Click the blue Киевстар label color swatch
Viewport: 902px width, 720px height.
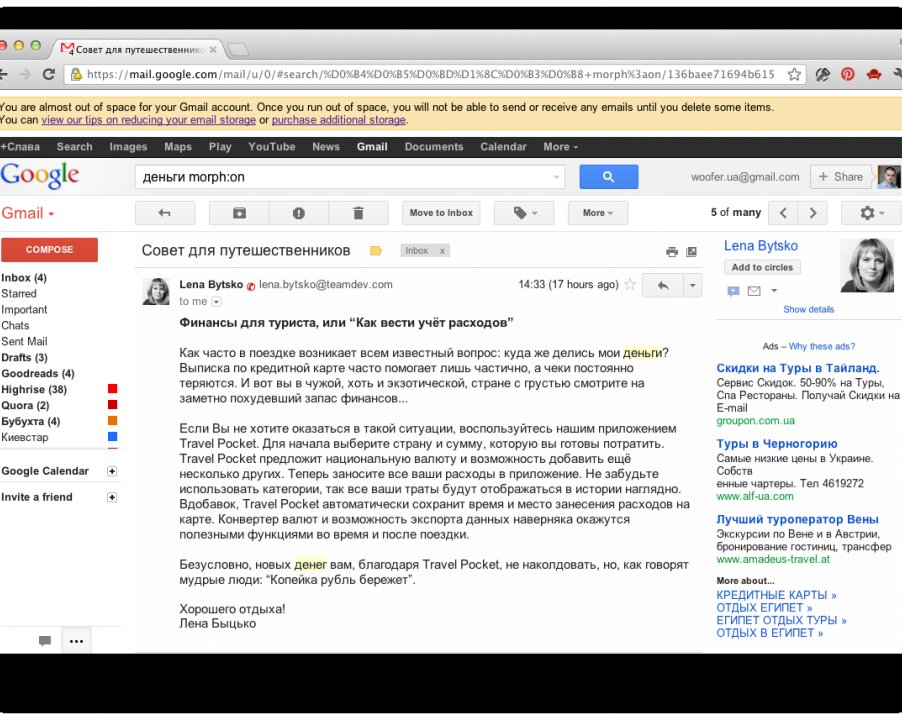click(x=113, y=437)
